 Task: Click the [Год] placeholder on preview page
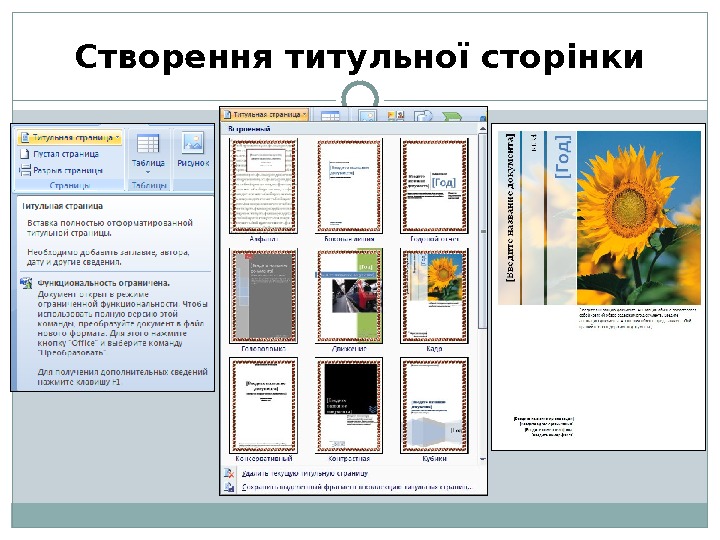tap(563, 157)
